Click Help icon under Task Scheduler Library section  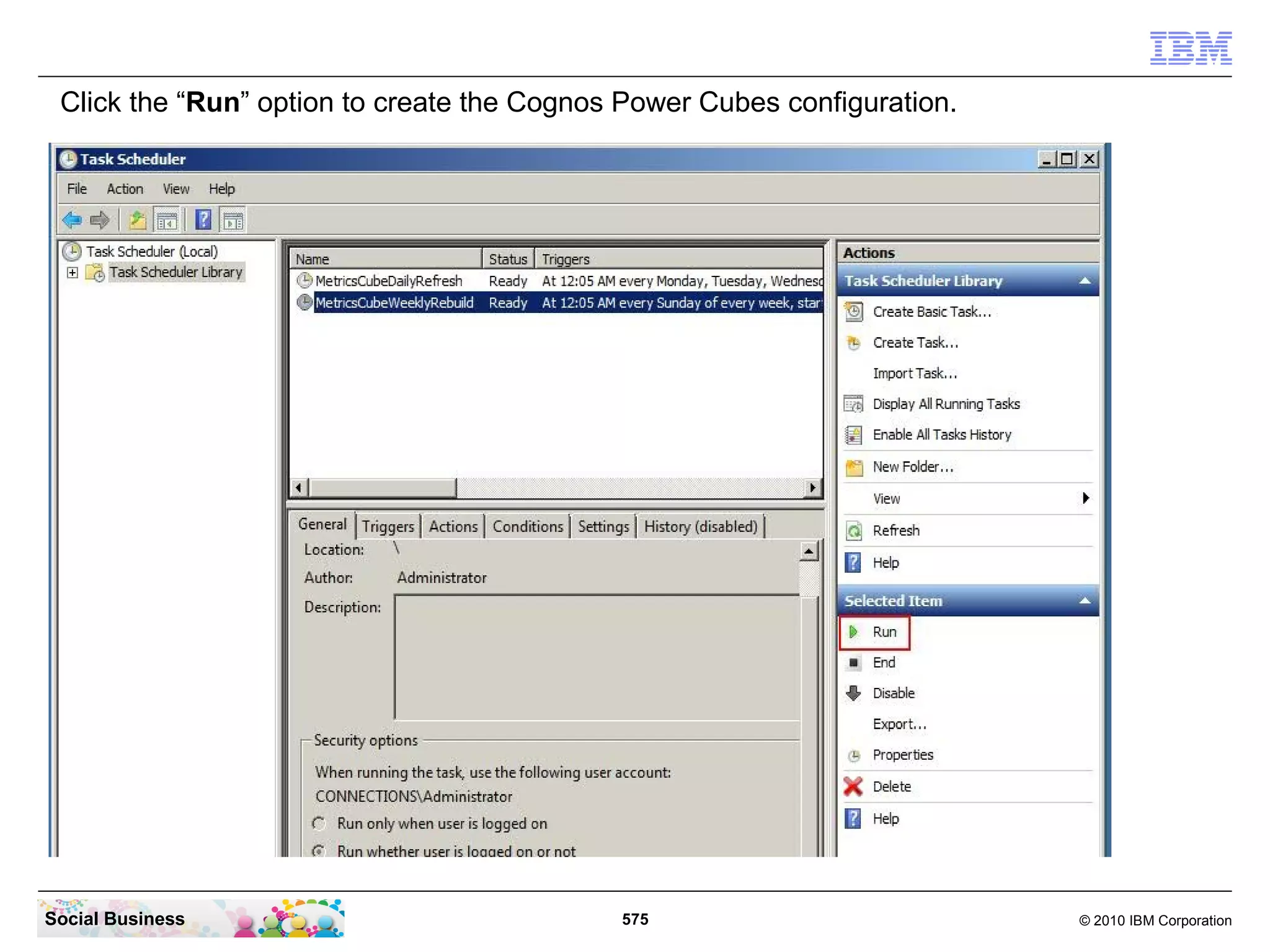[x=853, y=563]
